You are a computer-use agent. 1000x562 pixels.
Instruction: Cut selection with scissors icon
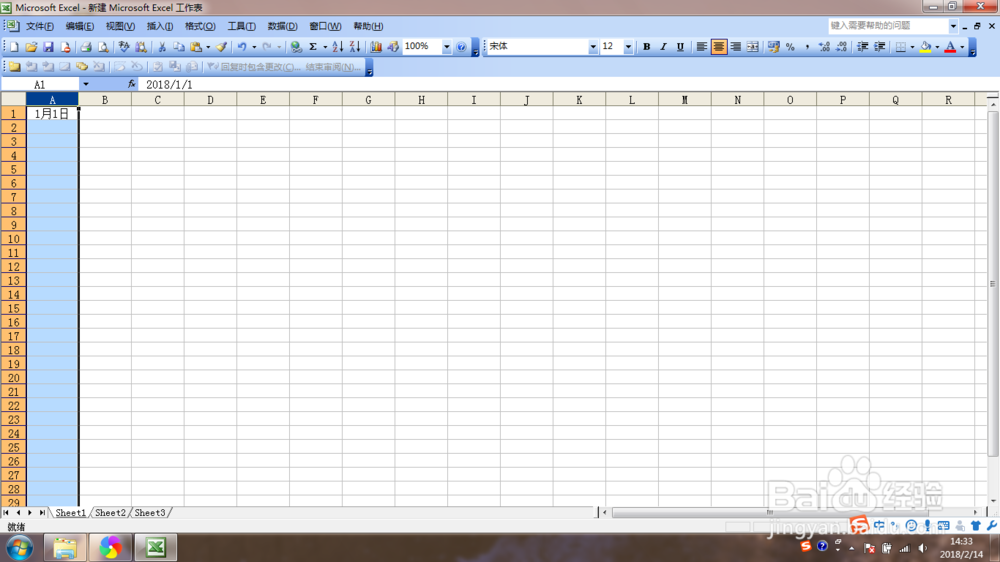[161, 47]
